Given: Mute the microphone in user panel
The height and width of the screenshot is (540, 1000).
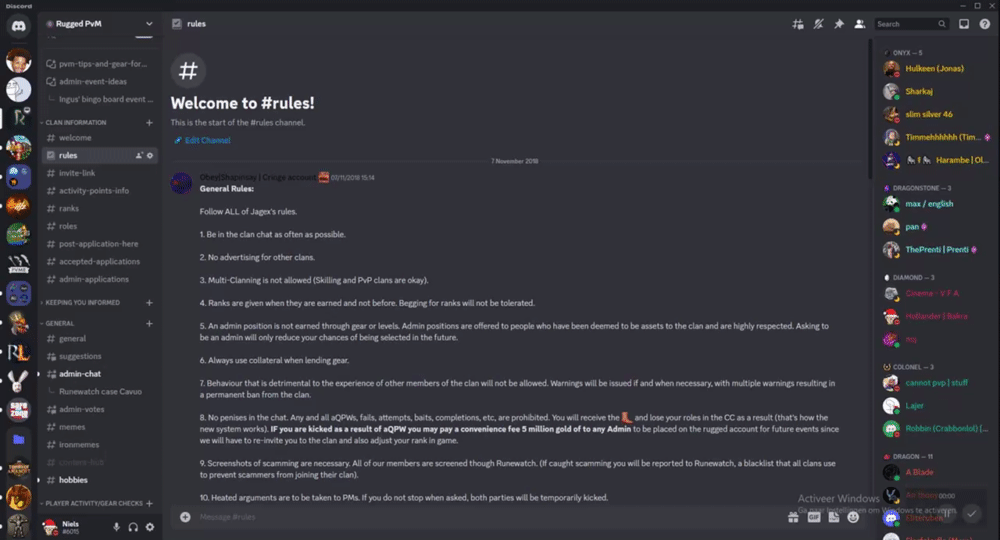Looking at the screenshot, I should [116, 527].
